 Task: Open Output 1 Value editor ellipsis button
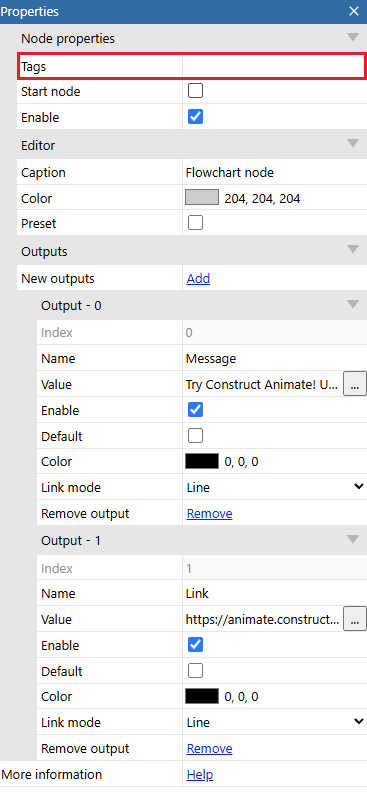[355, 620]
